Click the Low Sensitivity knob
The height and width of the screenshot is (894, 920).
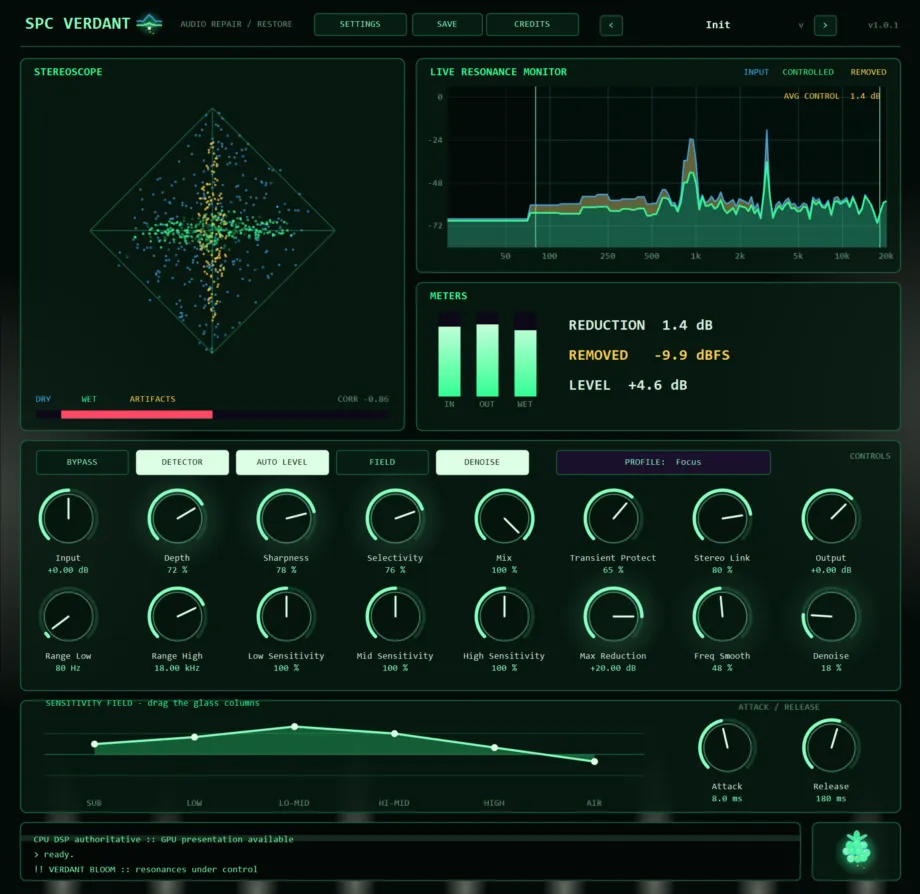click(286, 616)
